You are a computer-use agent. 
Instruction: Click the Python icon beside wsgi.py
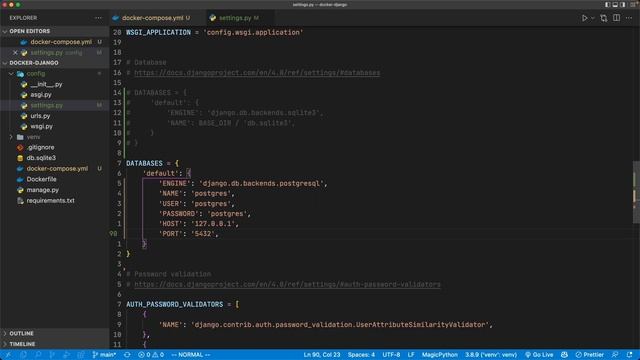pos(24,127)
